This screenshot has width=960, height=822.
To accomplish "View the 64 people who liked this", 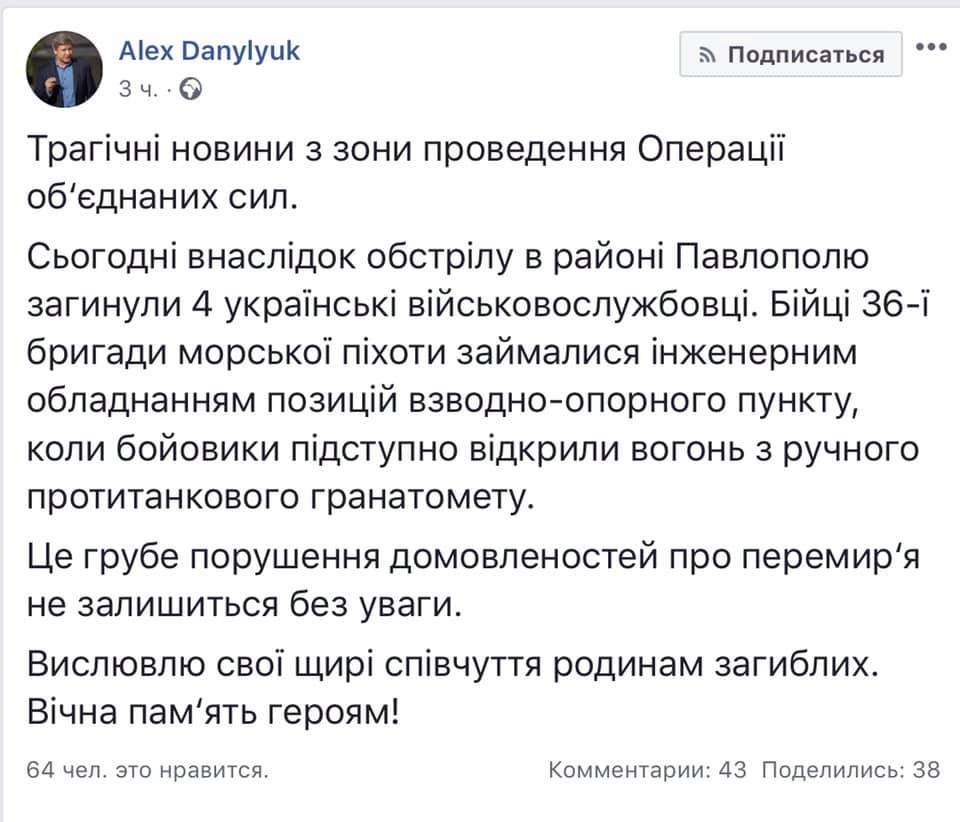I will click(146, 770).
